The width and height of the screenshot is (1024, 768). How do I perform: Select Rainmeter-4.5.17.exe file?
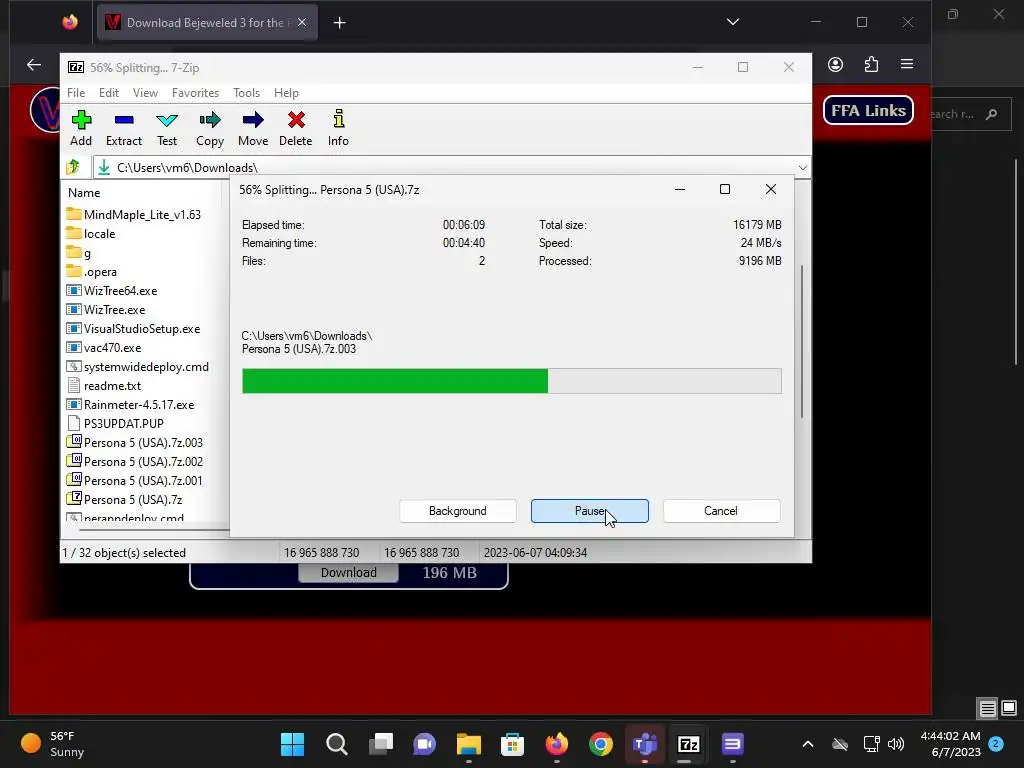point(130,404)
